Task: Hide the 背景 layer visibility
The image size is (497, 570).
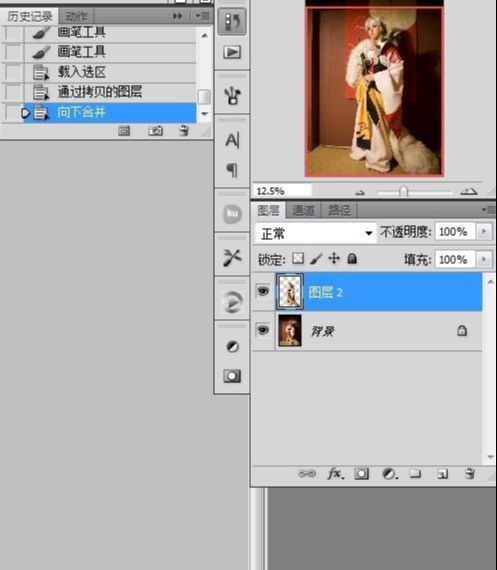Action: [x=263, y=330]
